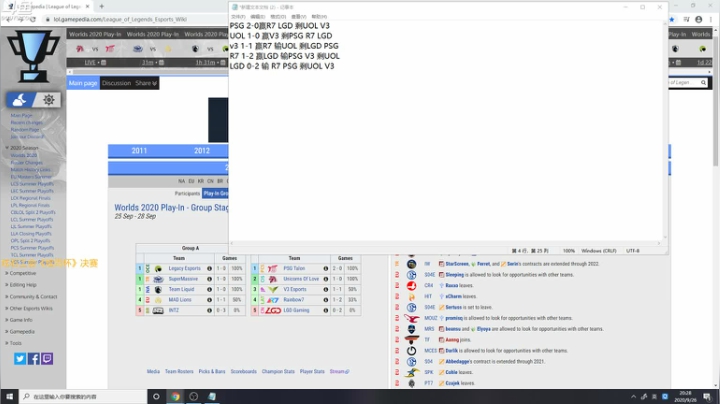Click the browser reload button
The image size is (720, 404).
(33, 19)
